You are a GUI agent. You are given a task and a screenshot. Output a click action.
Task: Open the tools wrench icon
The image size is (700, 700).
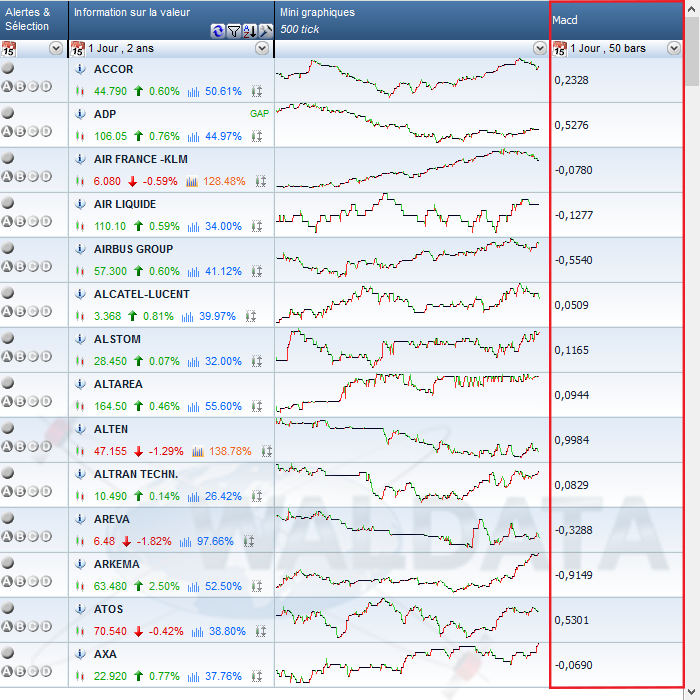(266, 31)
